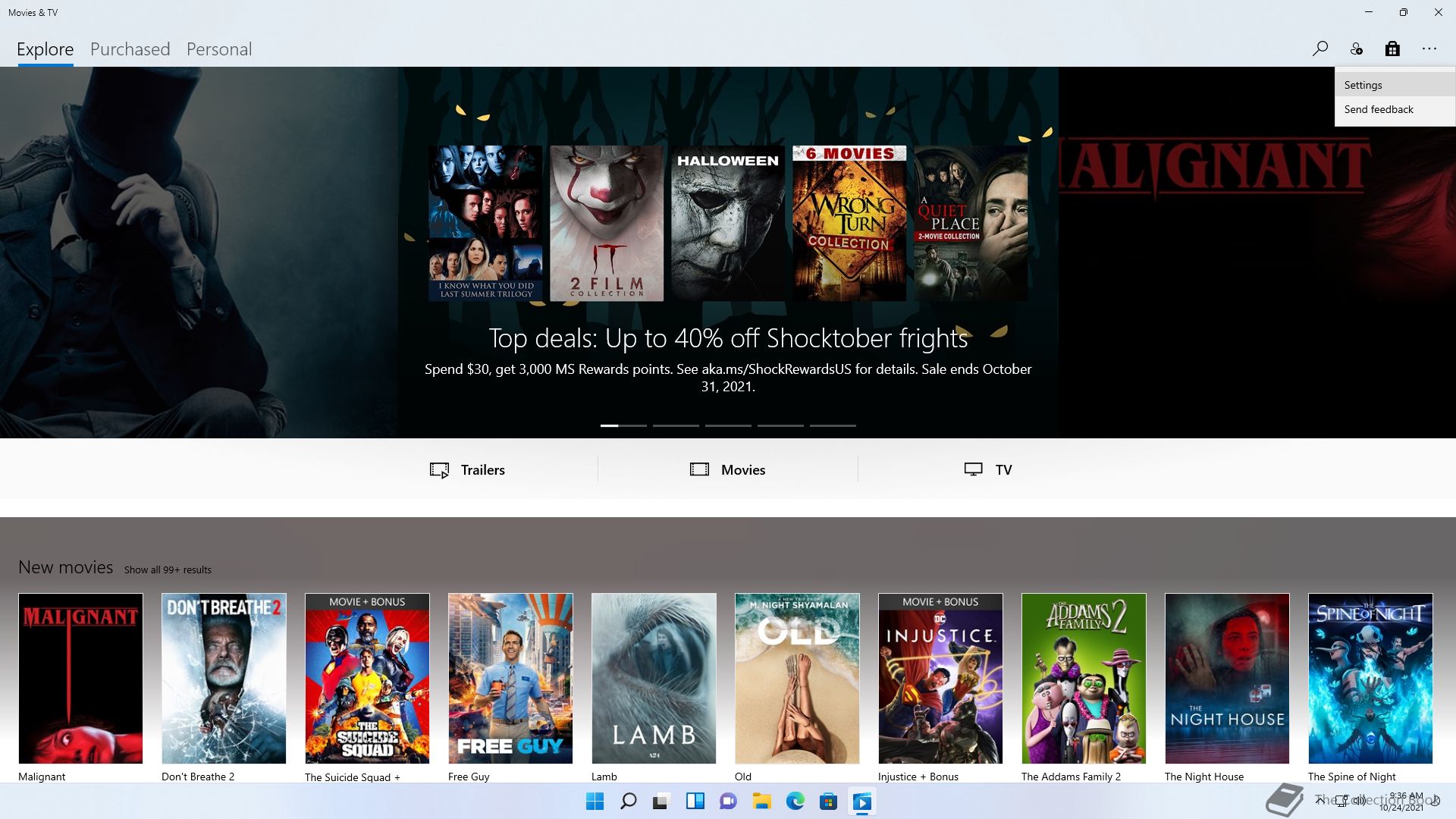
Task: Click the Lamb title text
Action: (x=604, y=777)
